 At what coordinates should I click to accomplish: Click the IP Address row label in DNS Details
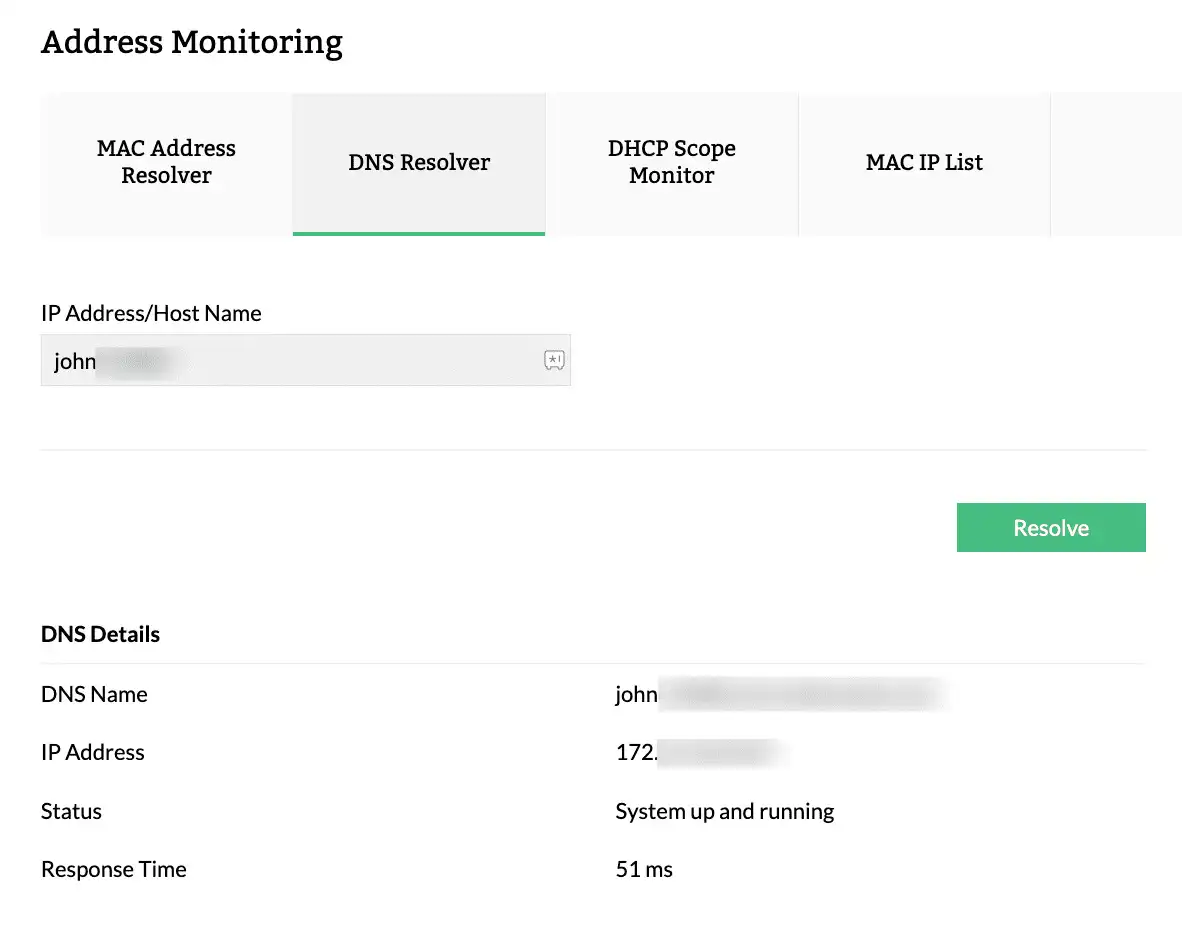93,752
